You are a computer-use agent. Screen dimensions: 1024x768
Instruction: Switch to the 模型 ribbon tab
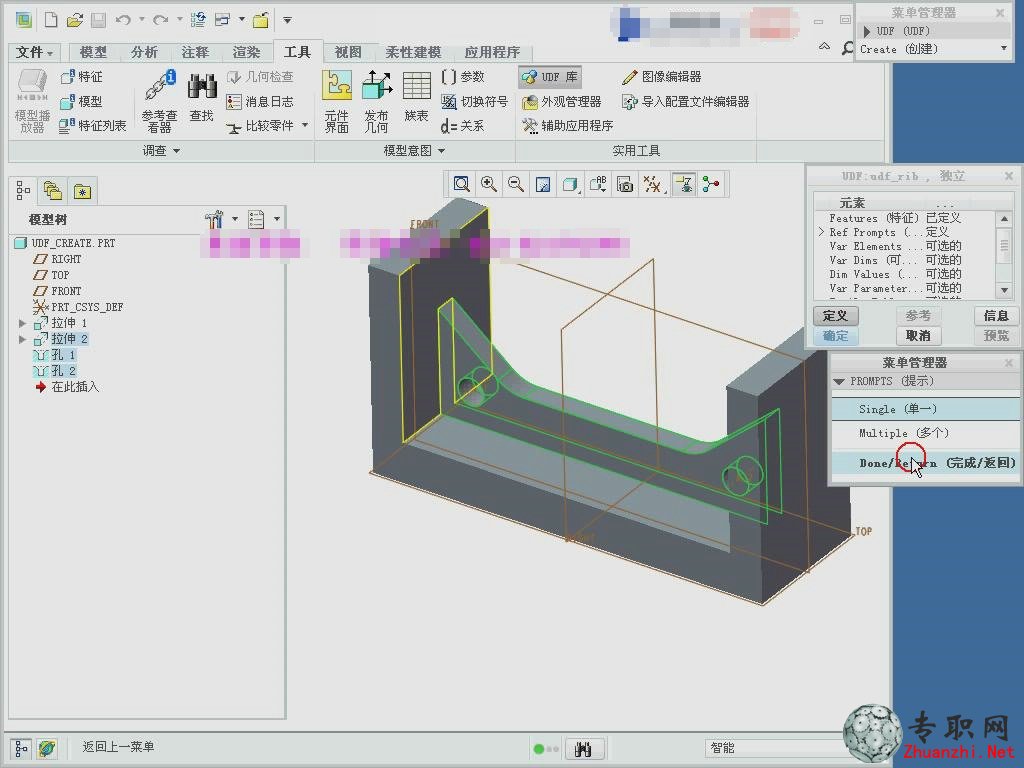coord(93,52)
